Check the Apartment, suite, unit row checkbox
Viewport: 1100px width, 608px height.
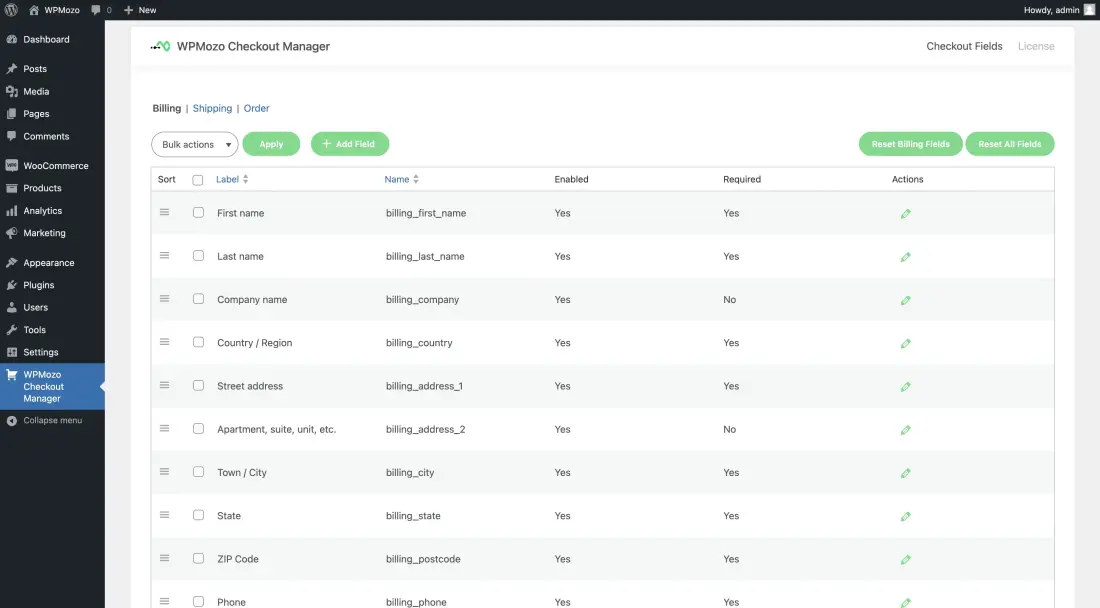[199, 428]
